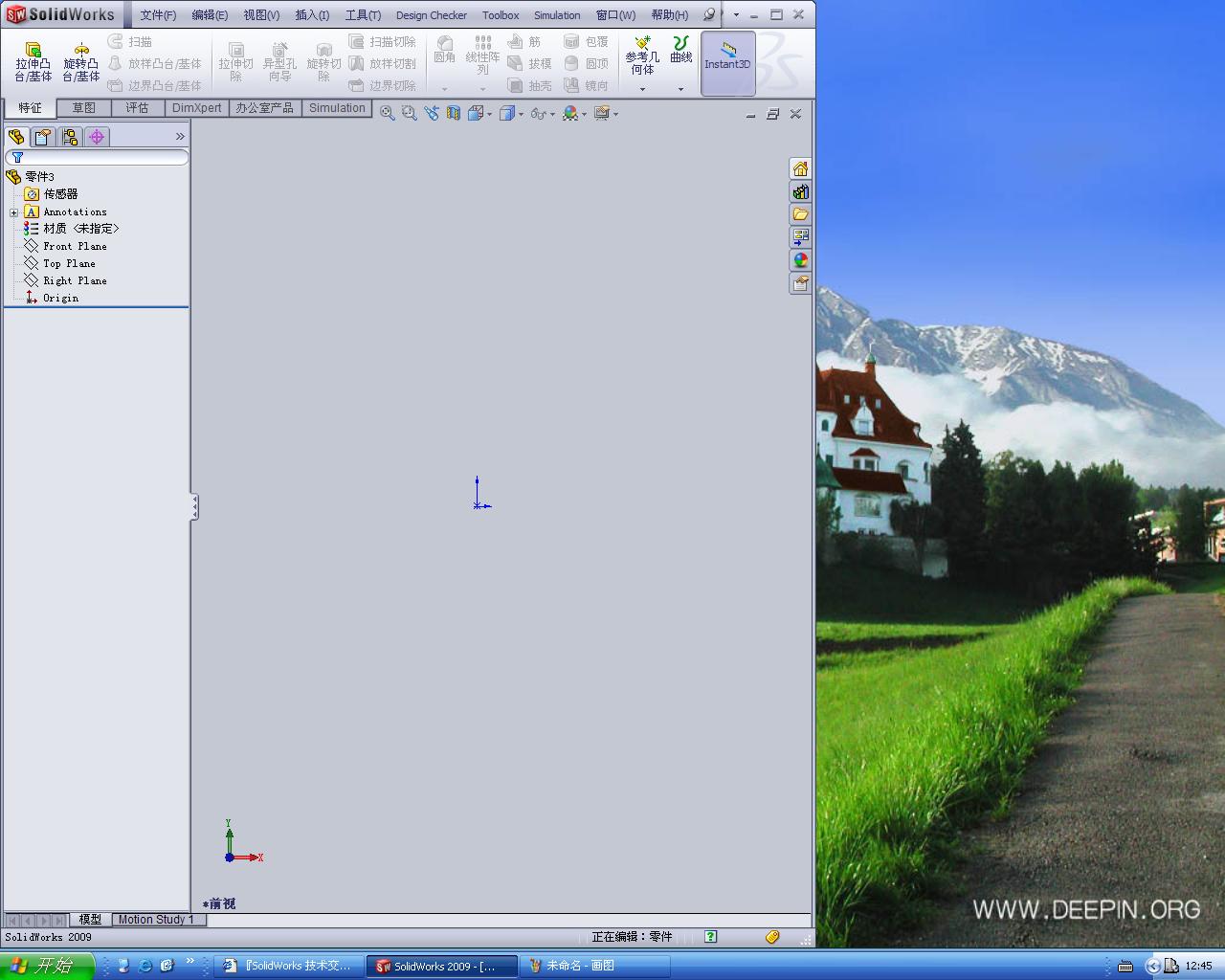Open the Simulation menu in menu bar

pyautogui.click(x=557, y=15)
